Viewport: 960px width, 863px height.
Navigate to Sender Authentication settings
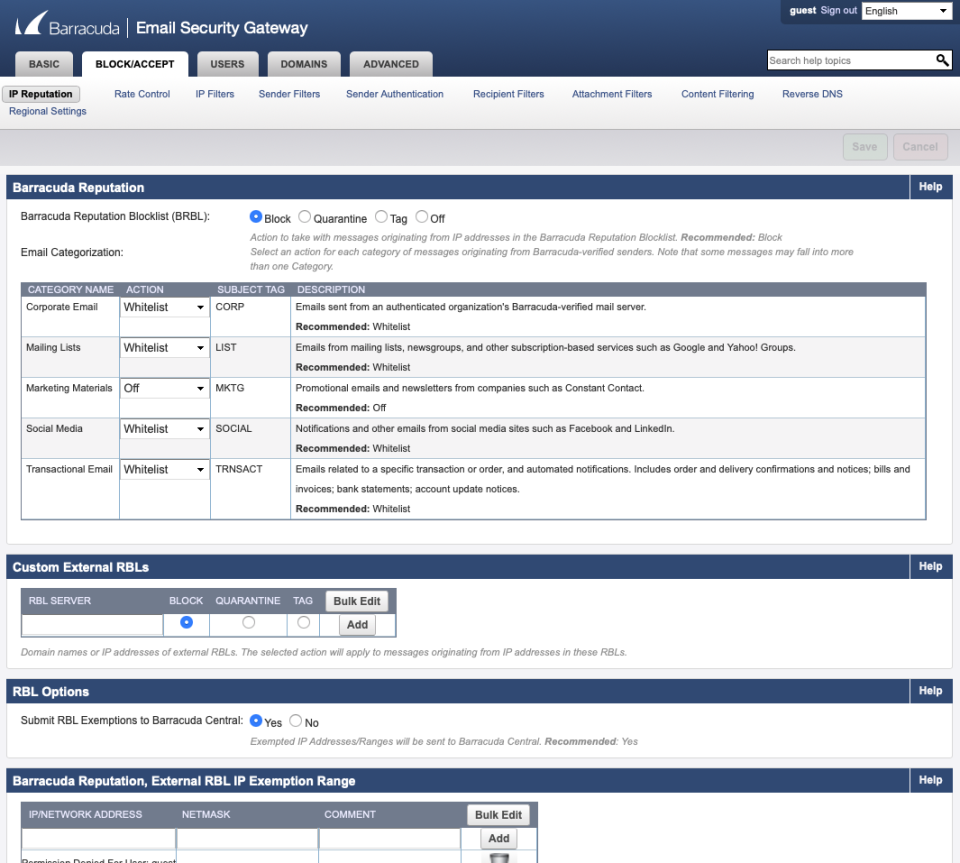point(394,93)
